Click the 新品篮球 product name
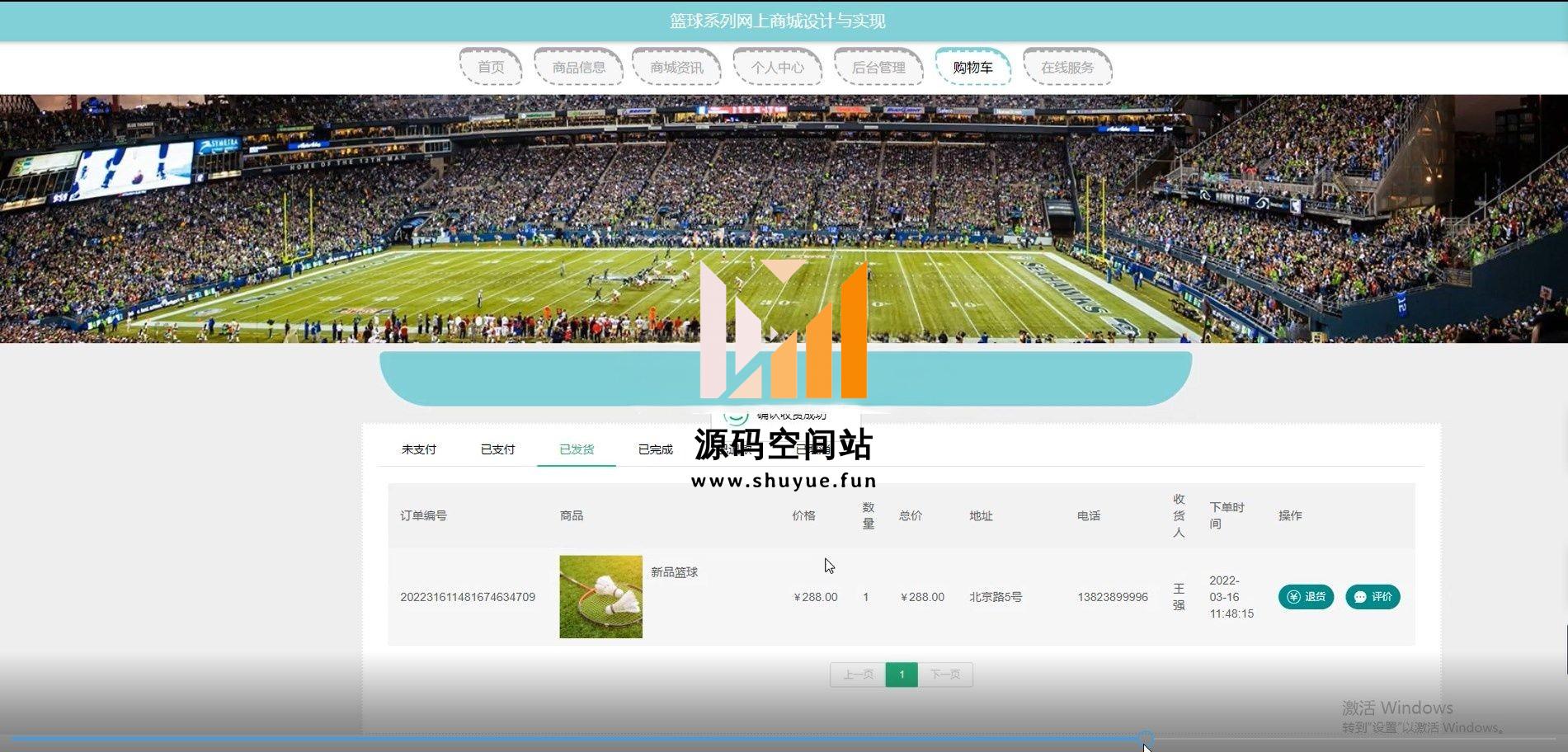Viewport: 1568px width, 752px height. (x=675, y=572)
